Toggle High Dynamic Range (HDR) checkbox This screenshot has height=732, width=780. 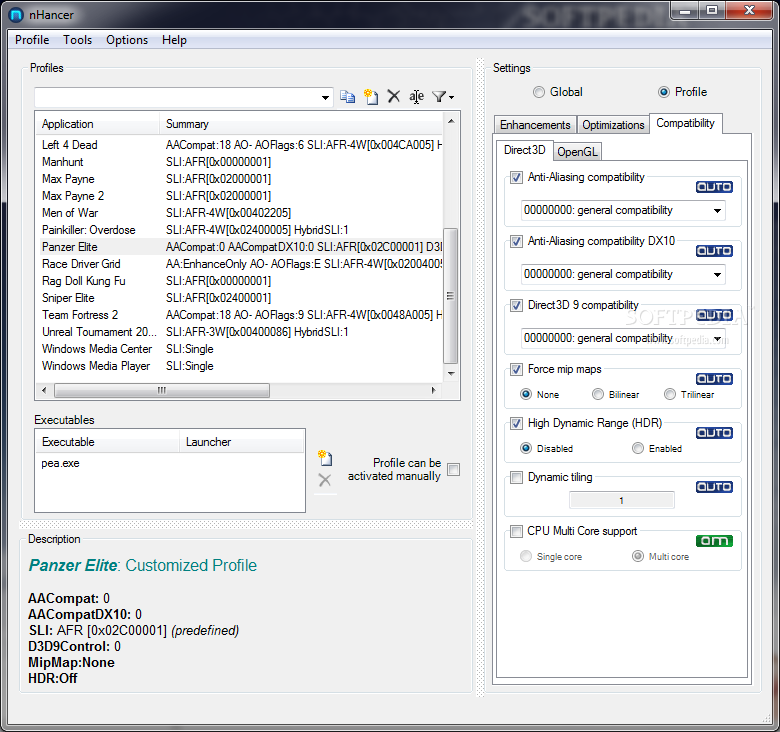click(516, 423)
